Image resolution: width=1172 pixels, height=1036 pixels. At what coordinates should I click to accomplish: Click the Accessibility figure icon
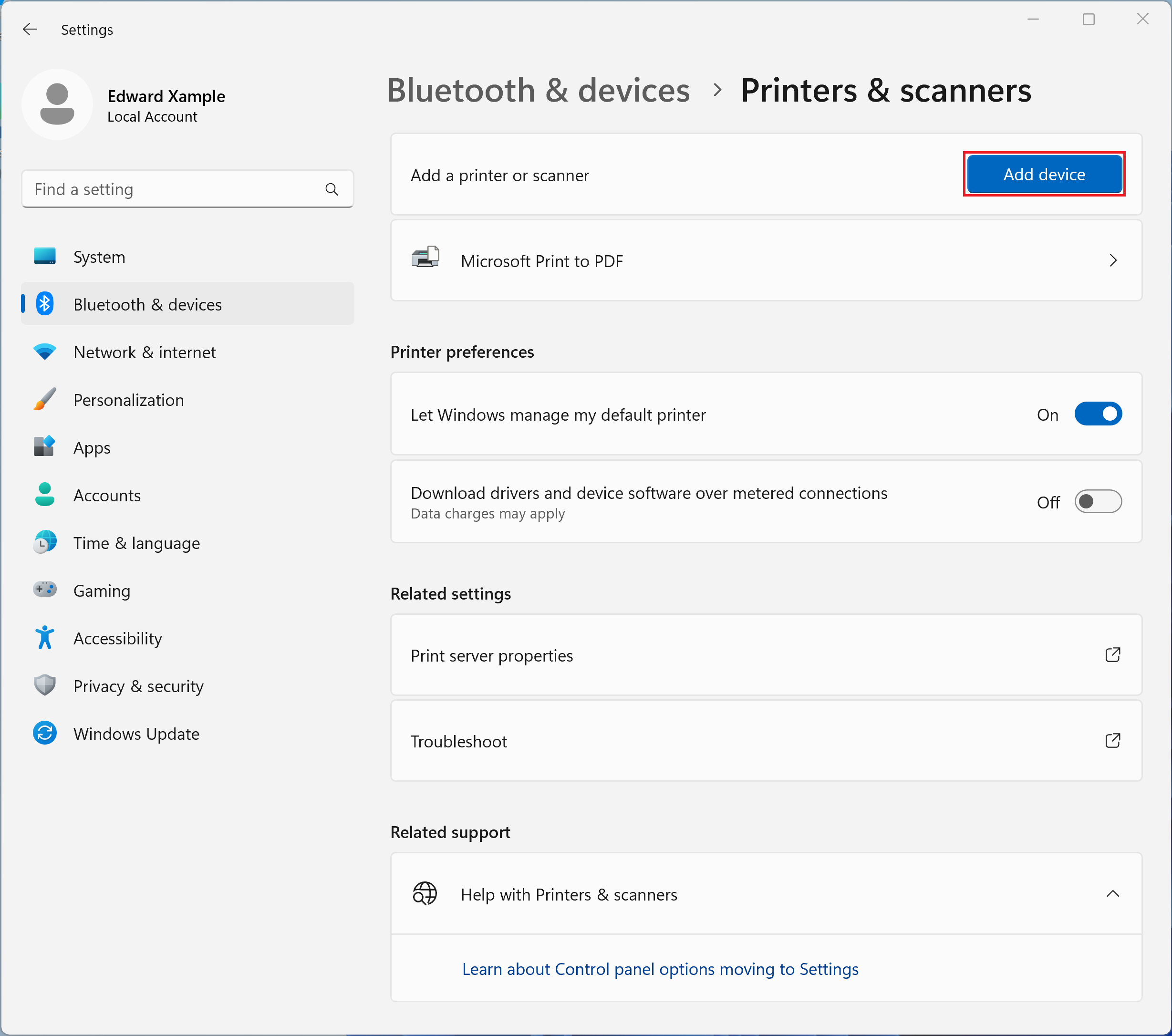[45, 638]
